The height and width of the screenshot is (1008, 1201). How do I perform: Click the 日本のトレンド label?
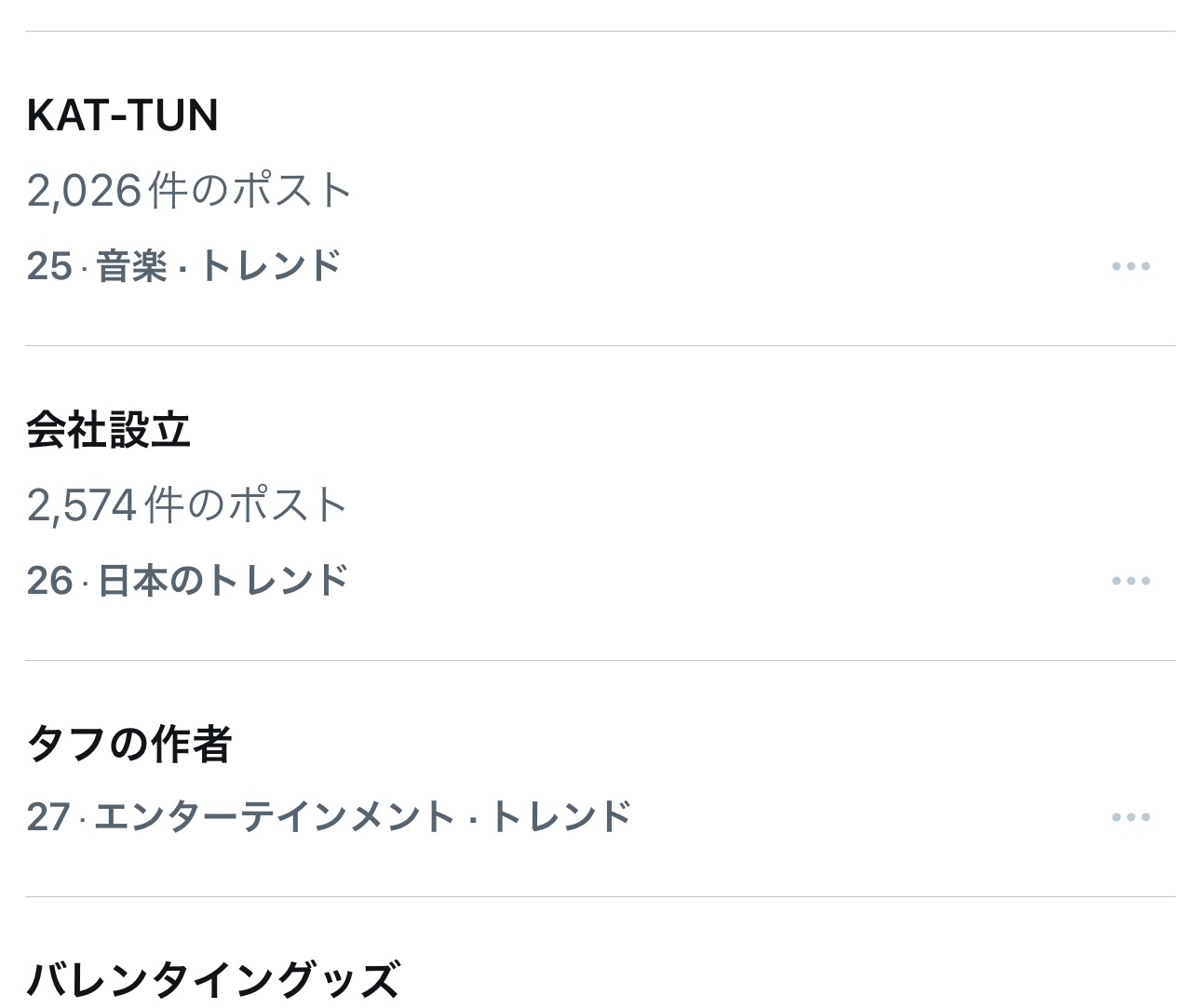pyautogui.click(x=223, y=581)
